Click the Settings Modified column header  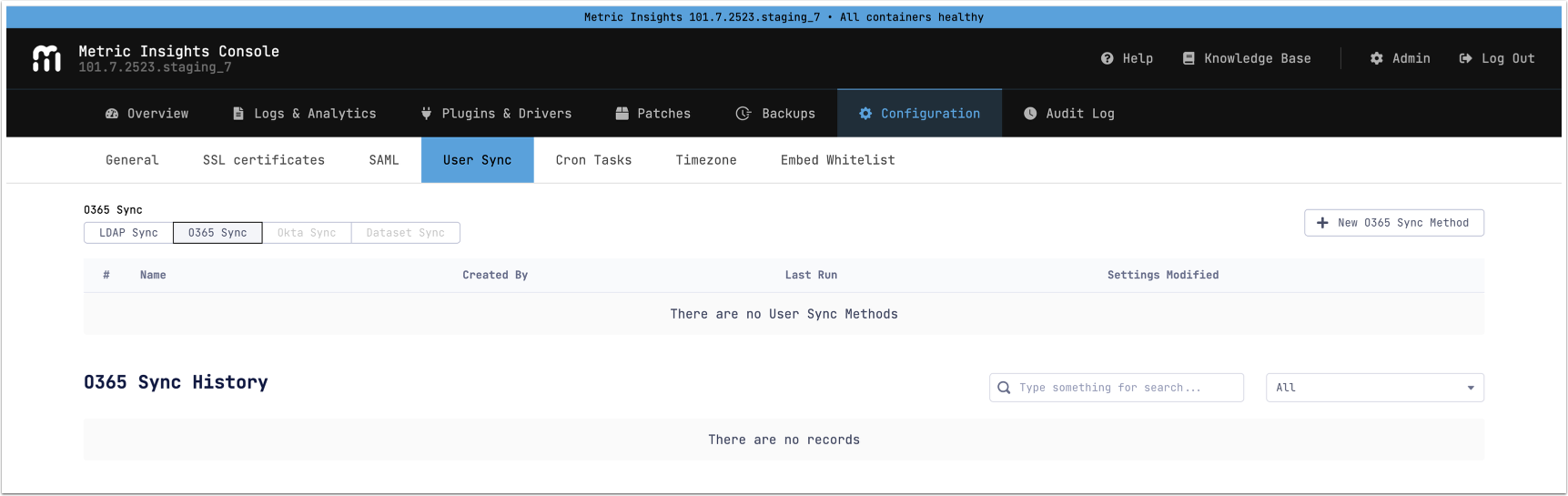pos(1163,275)
